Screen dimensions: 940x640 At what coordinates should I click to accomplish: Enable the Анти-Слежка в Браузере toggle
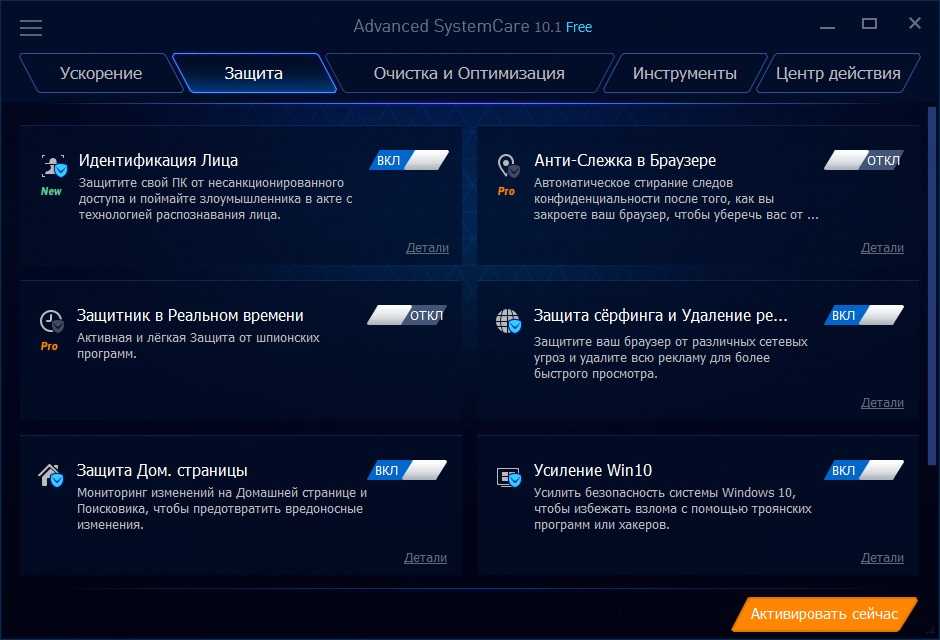tap(864, 160)
